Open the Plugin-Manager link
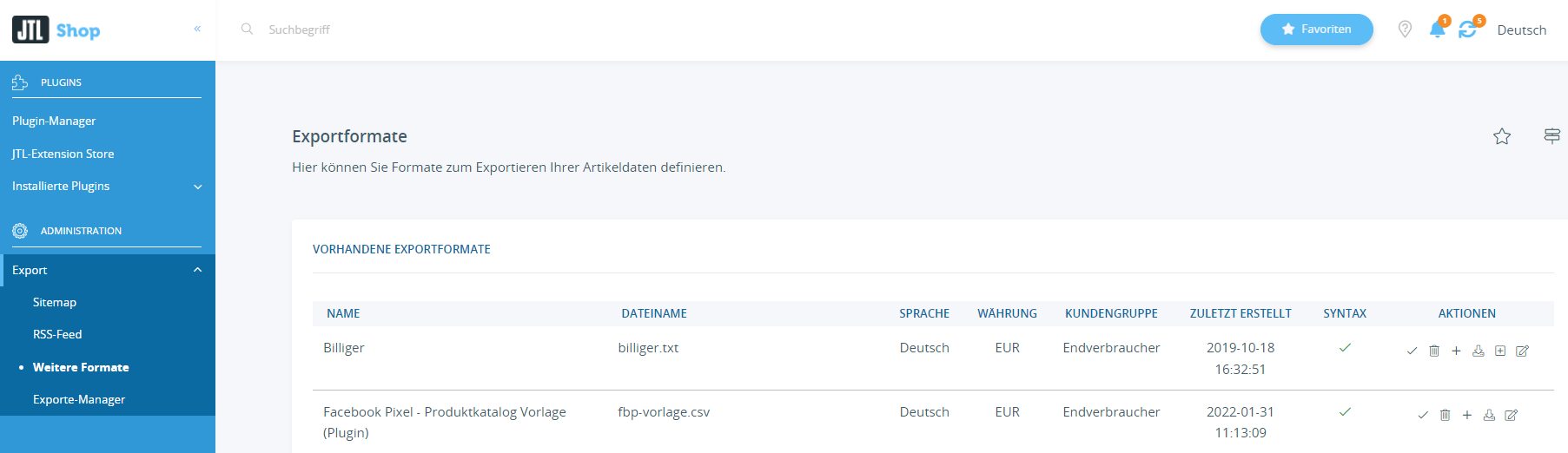 [x=54, y=121]
